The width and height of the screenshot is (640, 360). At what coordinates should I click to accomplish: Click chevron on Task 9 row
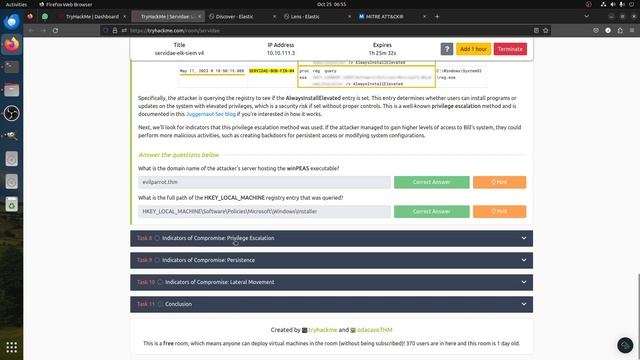coord(524,260)
